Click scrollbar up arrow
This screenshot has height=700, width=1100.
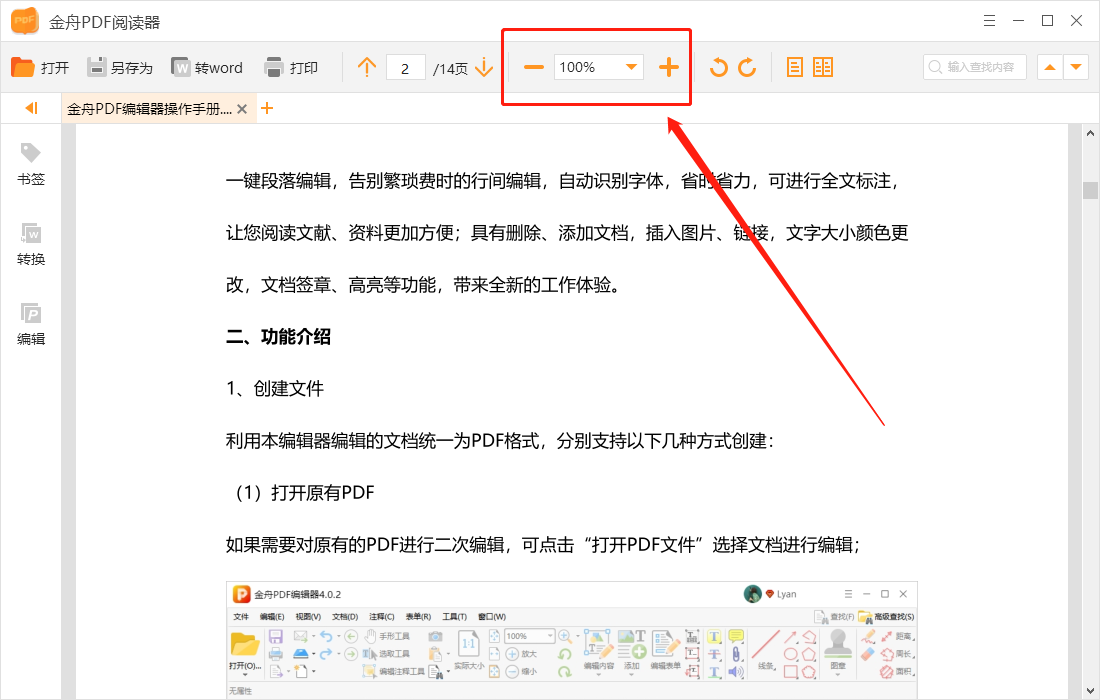point(1089,133)
